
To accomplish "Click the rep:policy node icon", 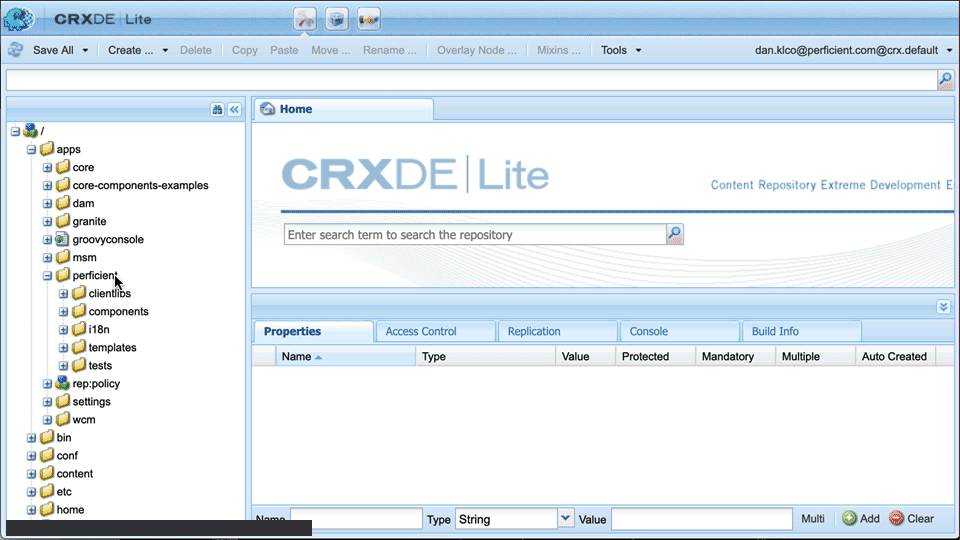I will click(x=62, y=383).
